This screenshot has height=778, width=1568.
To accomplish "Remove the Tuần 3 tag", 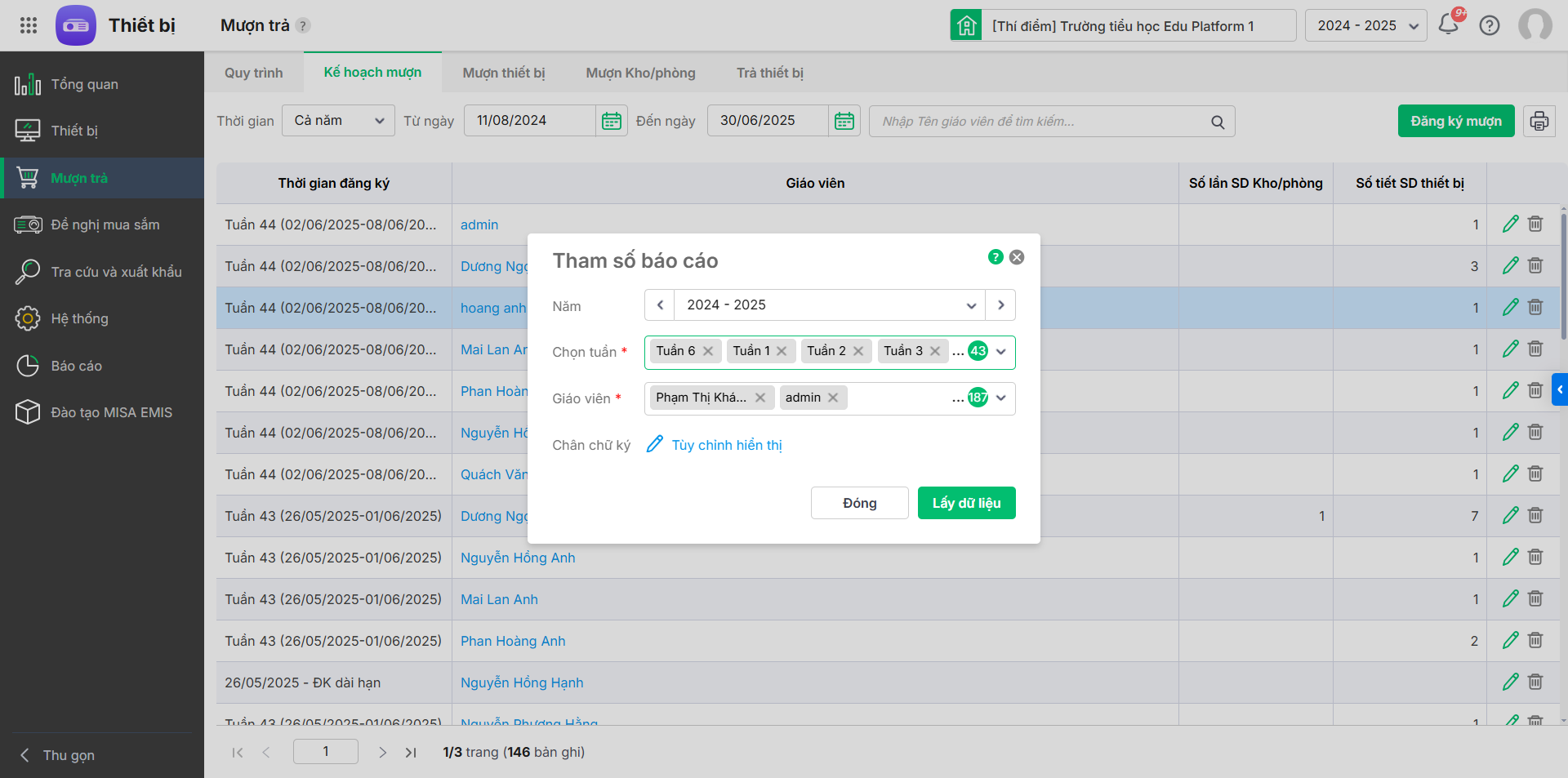I will click(x=935, y=351).
